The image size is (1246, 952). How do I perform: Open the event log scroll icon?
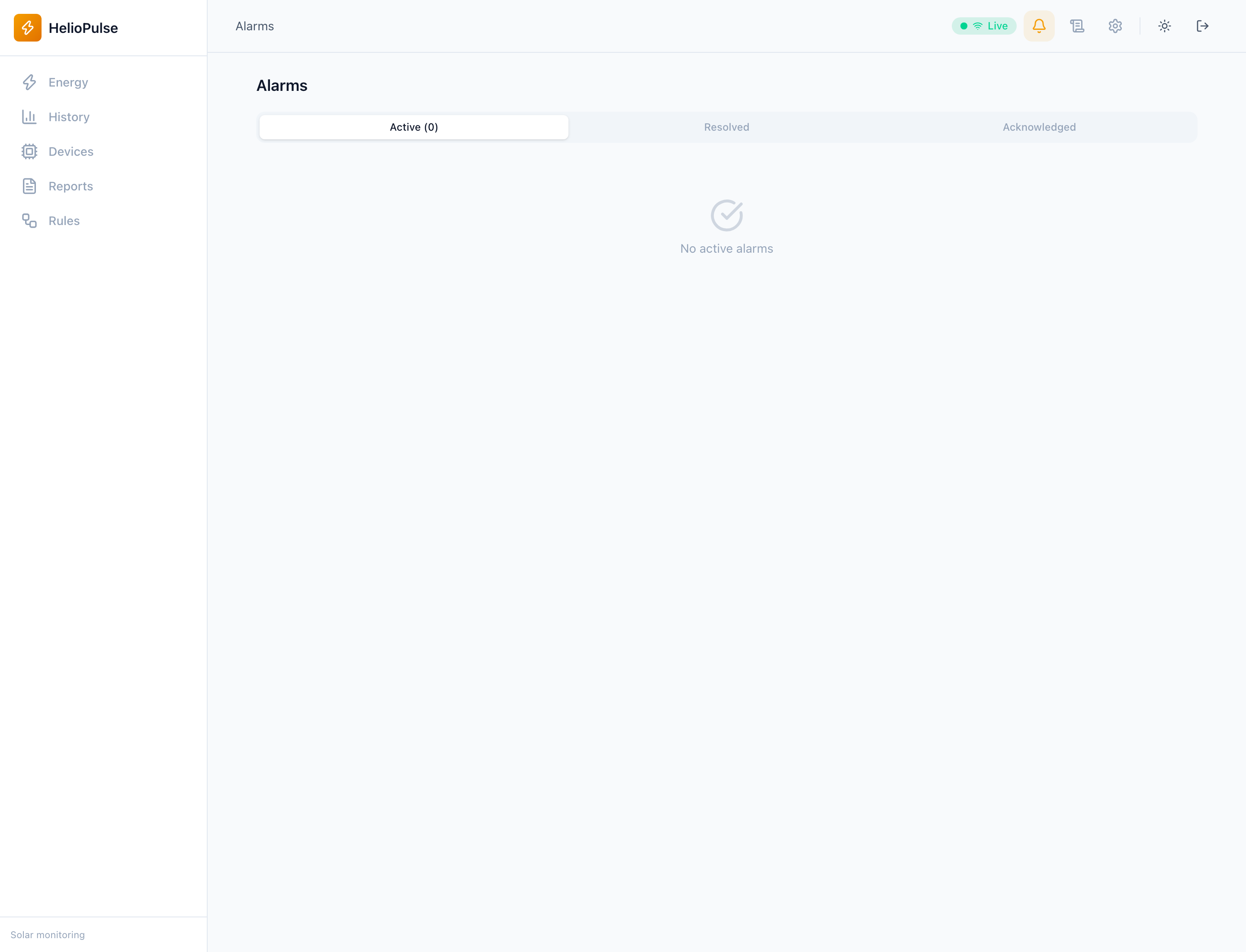pos(1076,26)
